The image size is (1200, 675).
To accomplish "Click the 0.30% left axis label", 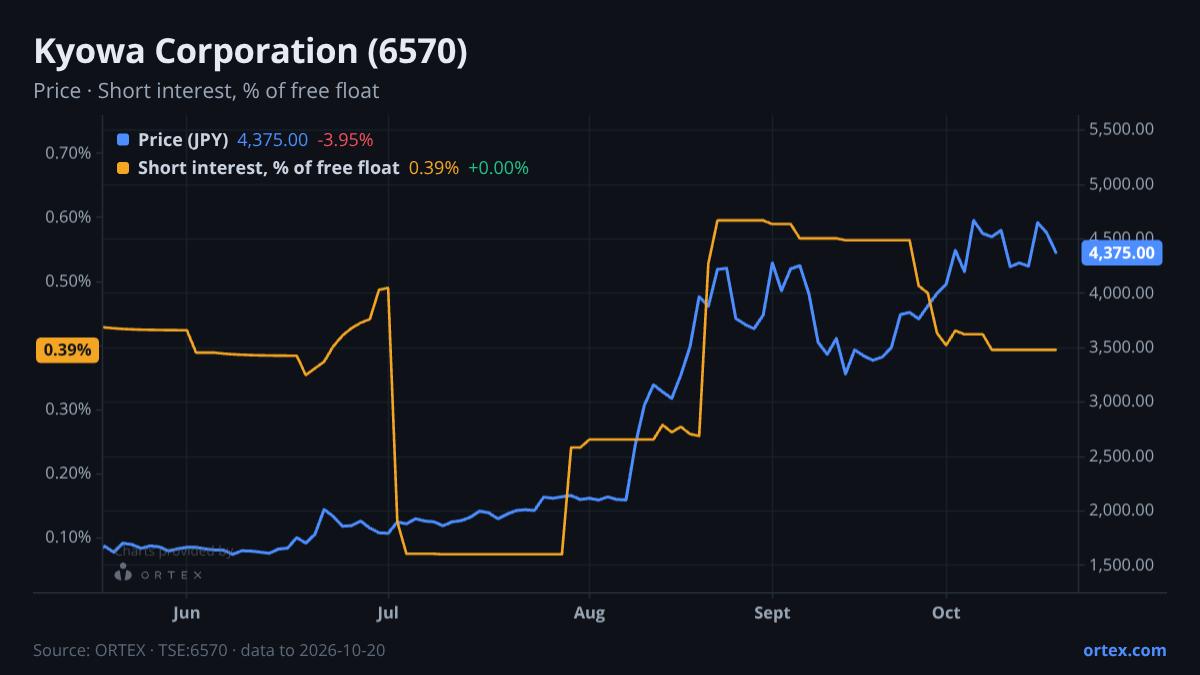I will point(68,409).
